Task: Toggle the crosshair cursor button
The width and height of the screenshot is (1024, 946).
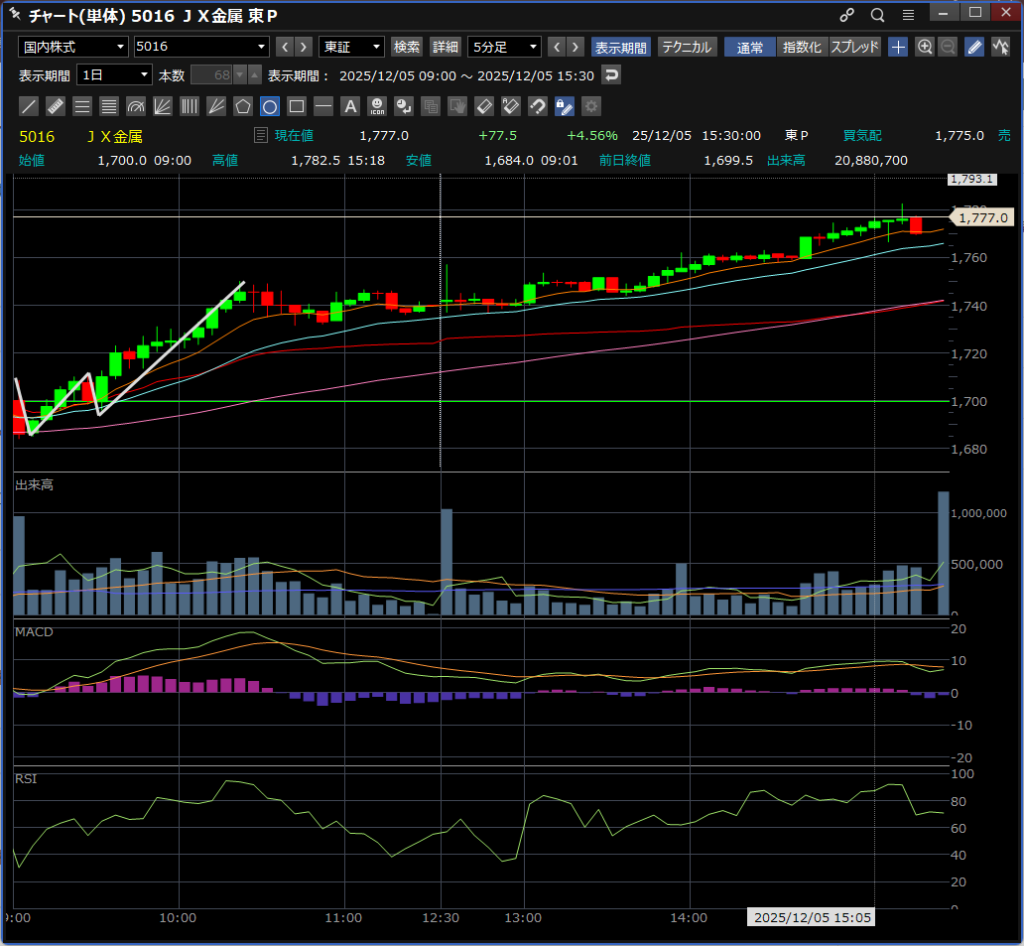Action: coord(898,47)
